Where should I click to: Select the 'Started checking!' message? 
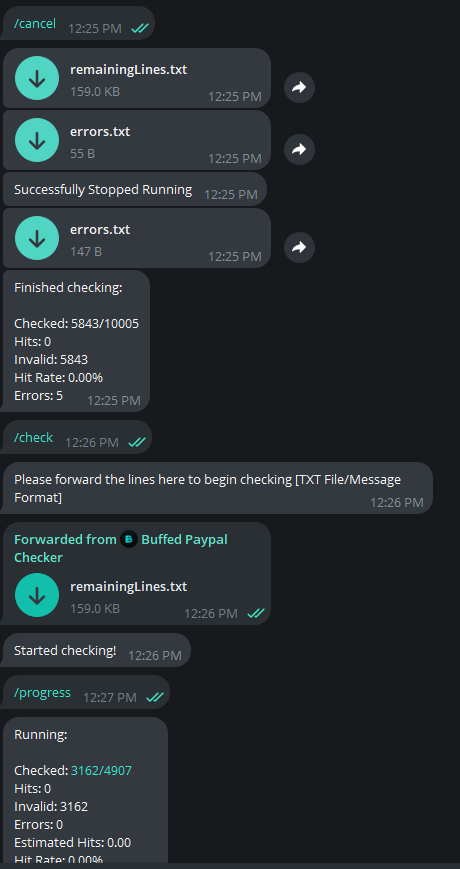point(96,650)
